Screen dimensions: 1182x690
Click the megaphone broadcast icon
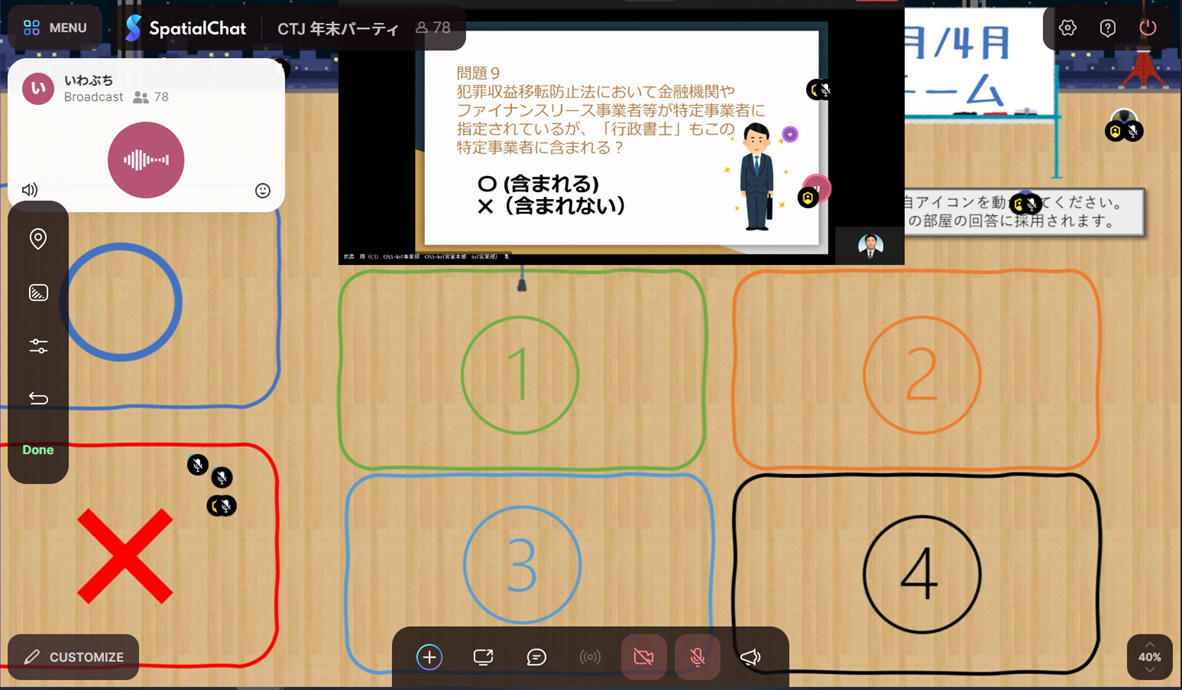[750, 657]
